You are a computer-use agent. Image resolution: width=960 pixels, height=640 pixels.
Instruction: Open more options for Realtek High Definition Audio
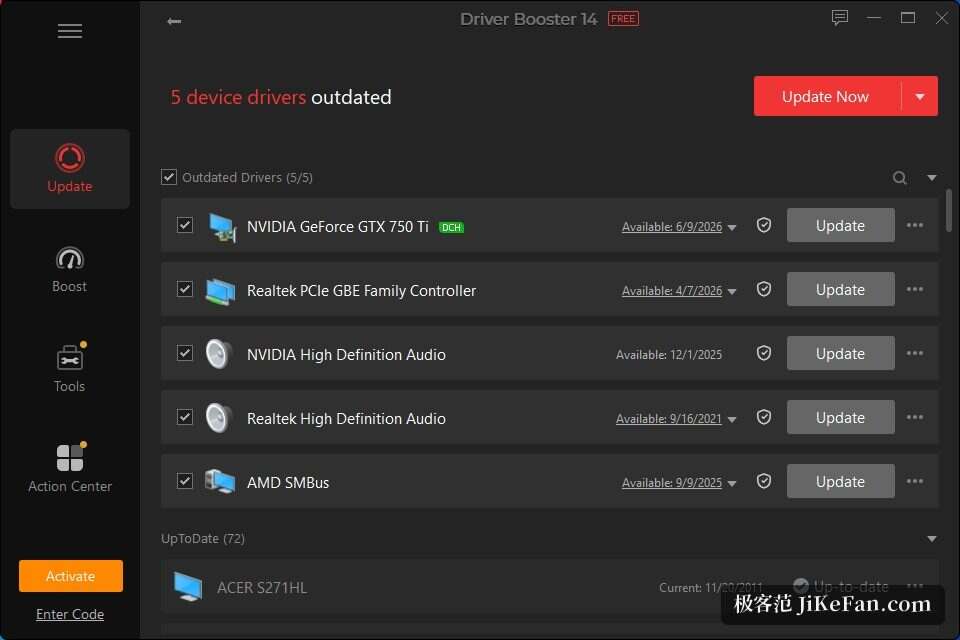pyautogui.click(x=915, y=417)
